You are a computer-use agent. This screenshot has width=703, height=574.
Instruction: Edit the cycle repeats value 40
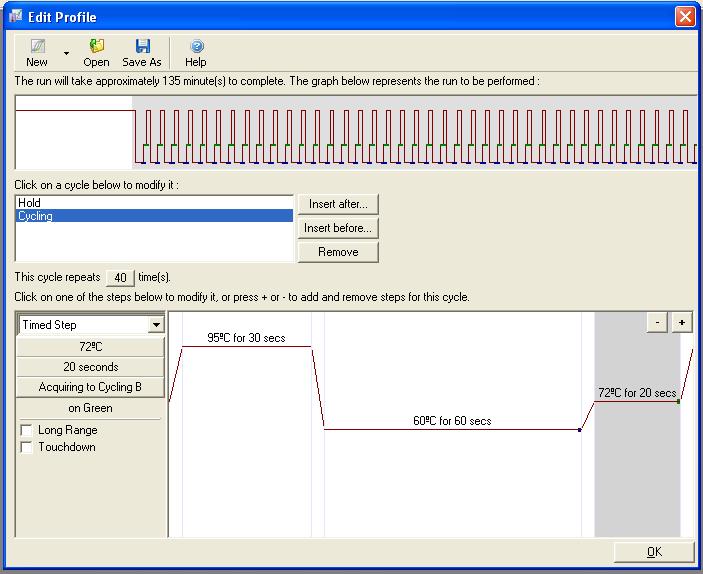[x=120, y=278]
